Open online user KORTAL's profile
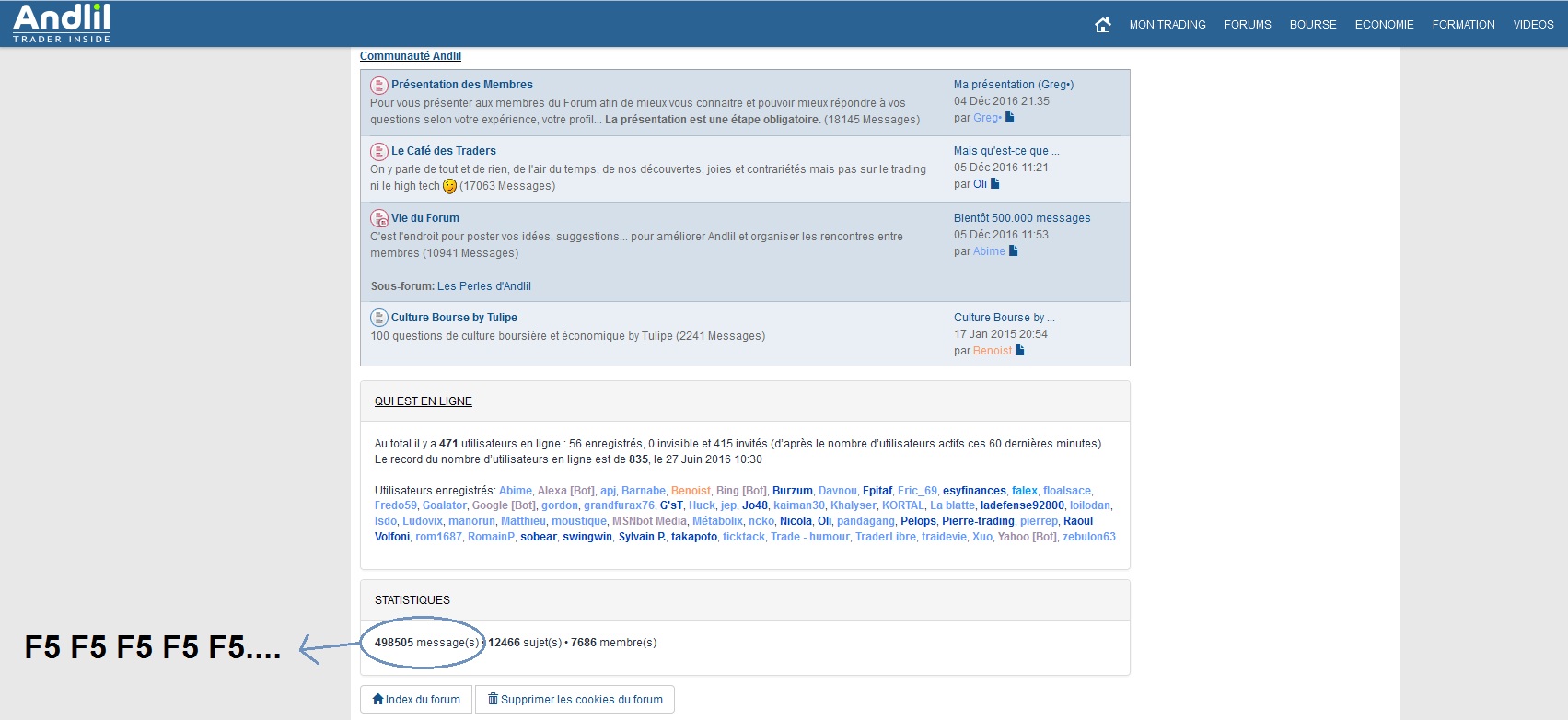 (903, 505)
